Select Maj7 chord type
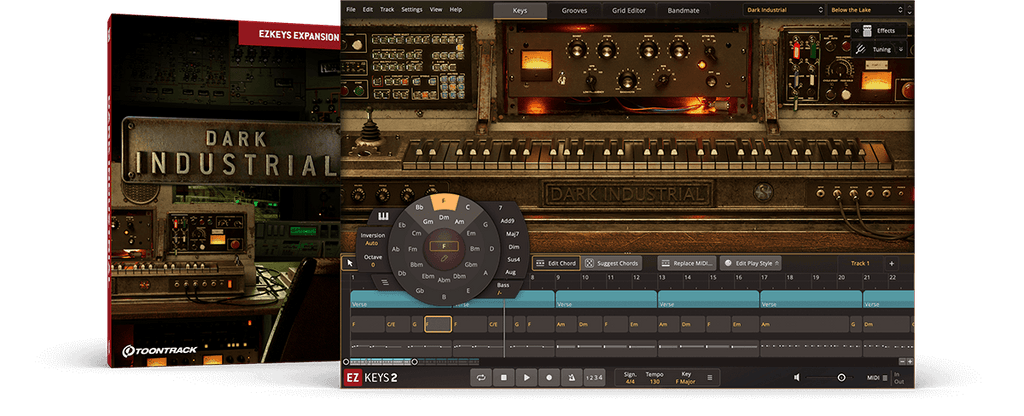Image resolution: width=1024 pixels, height=416 pixels. 512,234
